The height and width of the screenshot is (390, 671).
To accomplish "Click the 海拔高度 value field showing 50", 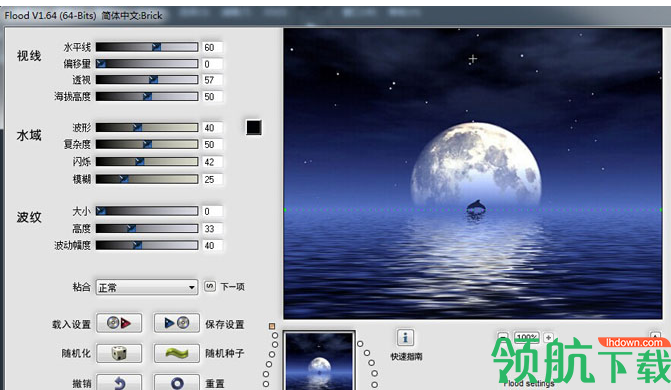I will [x=212, y=97].
